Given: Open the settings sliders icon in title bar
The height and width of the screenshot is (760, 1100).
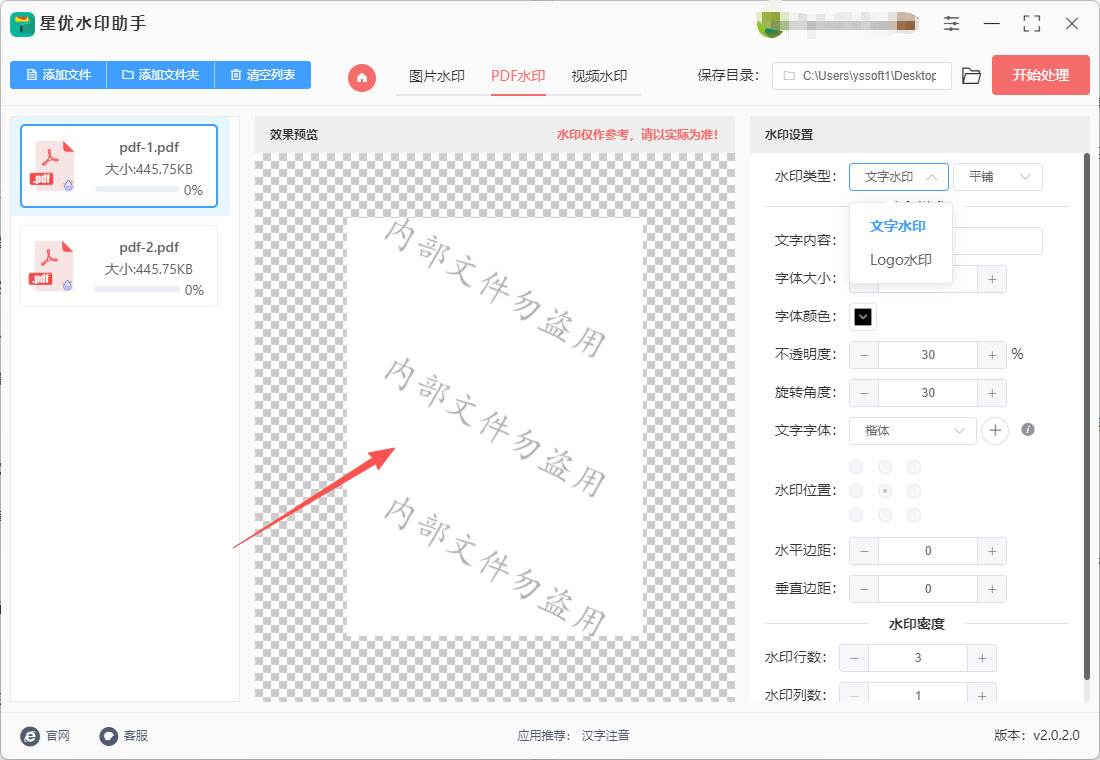Looking at the screenshot, I should pos(951,24).
